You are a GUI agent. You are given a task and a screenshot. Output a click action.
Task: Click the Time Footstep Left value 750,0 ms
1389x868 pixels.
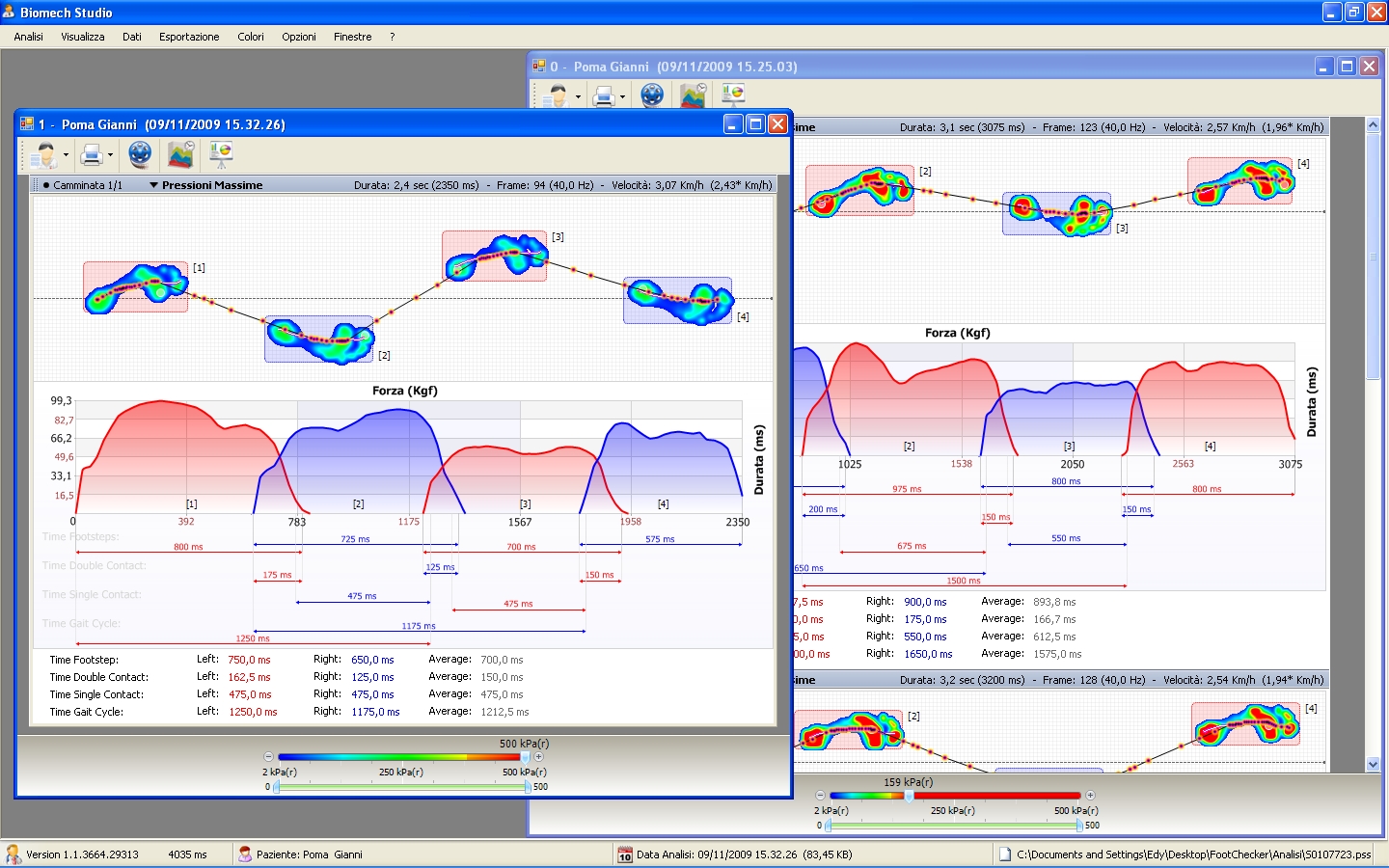click(x=249, y=660)
